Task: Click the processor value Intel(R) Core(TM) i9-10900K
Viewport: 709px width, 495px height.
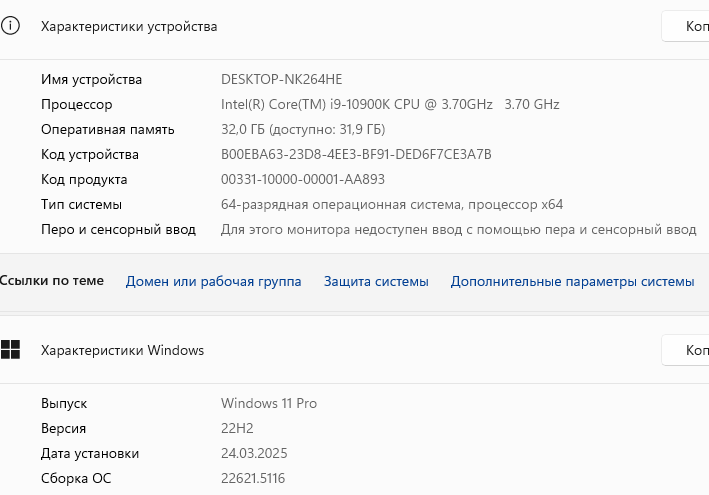Action: pyautogui.click(x=390, y=104)
